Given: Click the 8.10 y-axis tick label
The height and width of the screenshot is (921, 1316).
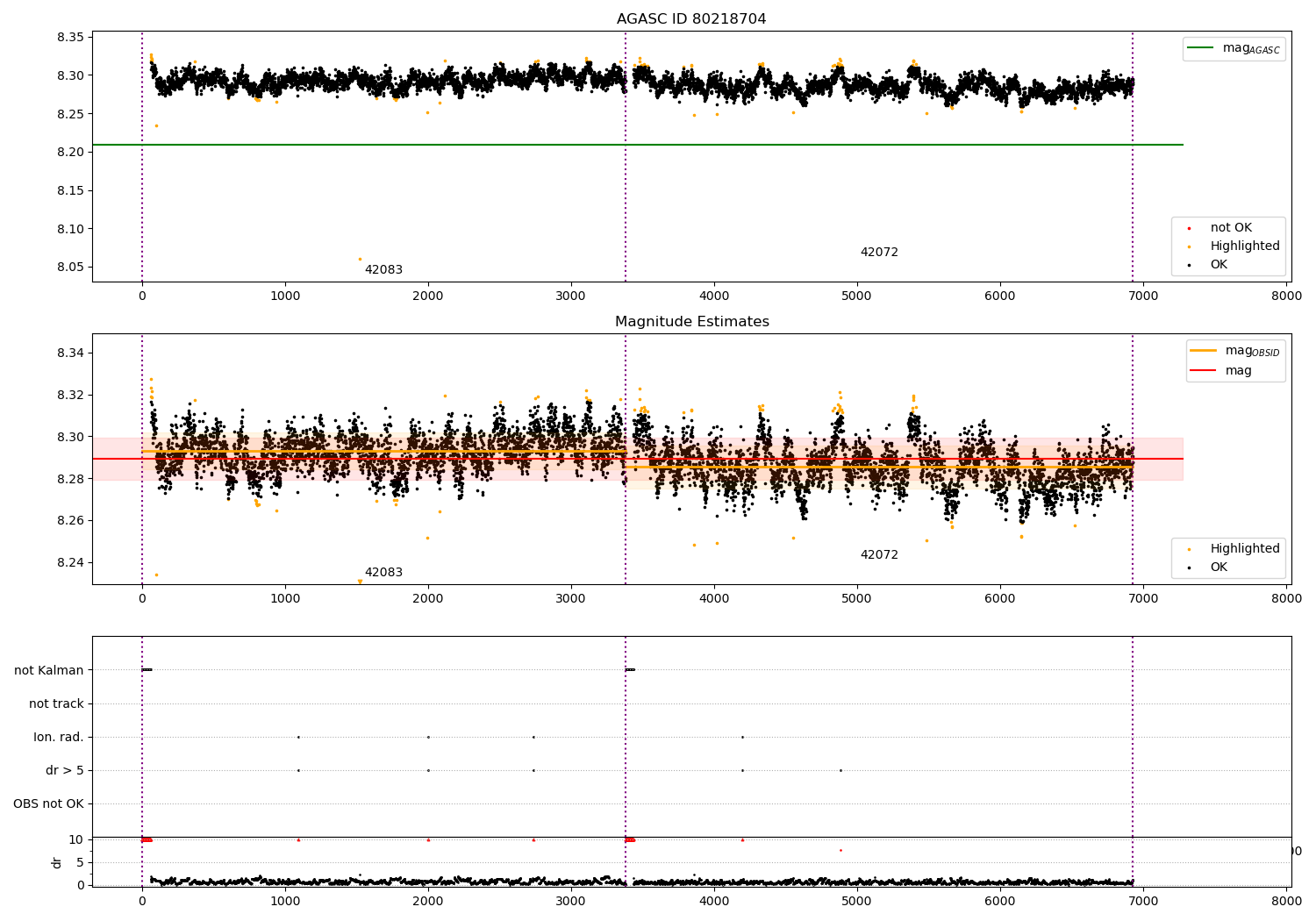Looking at the screenshot, I should pos(71,230).
